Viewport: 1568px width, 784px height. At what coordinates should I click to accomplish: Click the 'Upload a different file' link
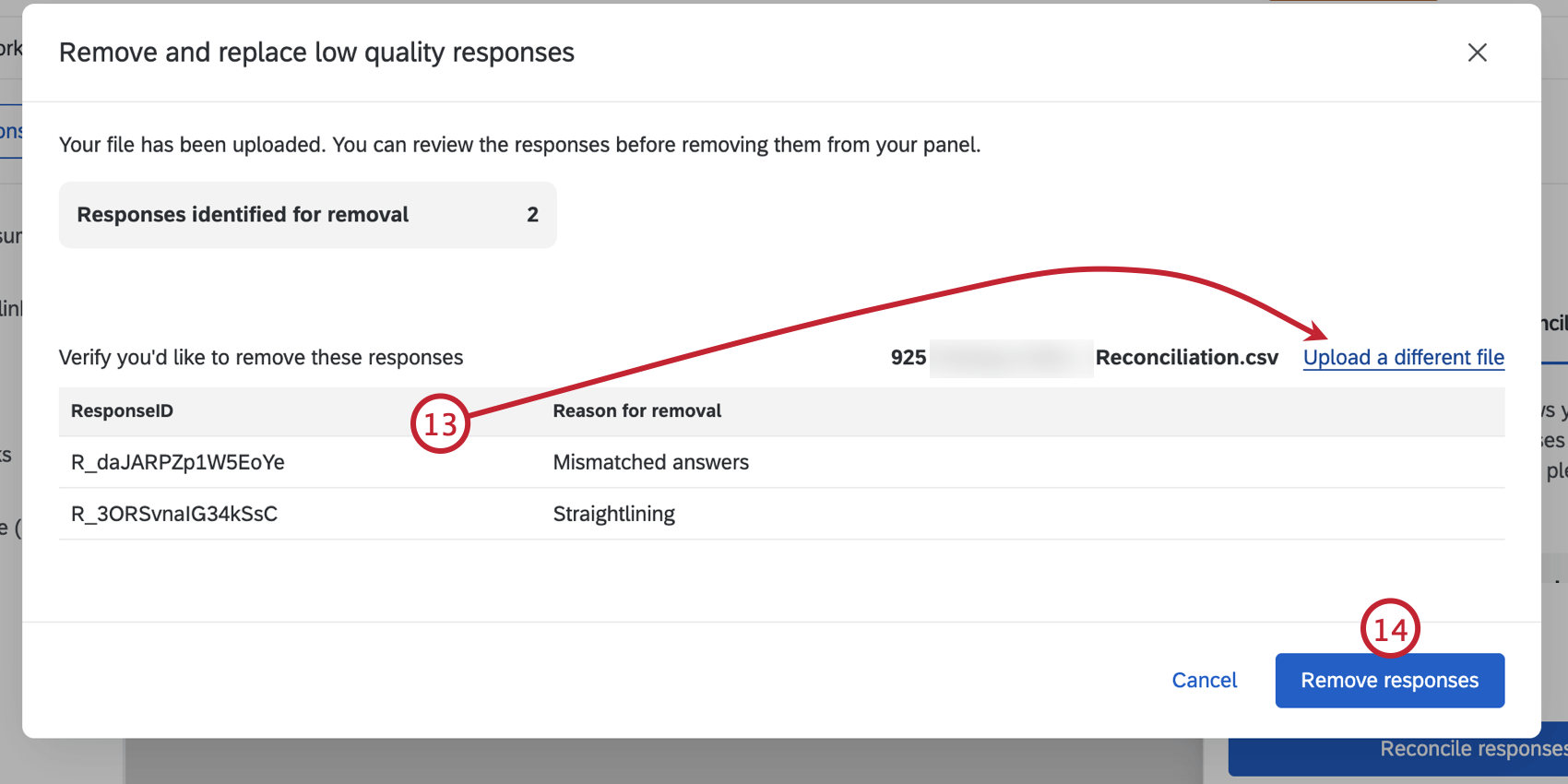[1403, 358]
